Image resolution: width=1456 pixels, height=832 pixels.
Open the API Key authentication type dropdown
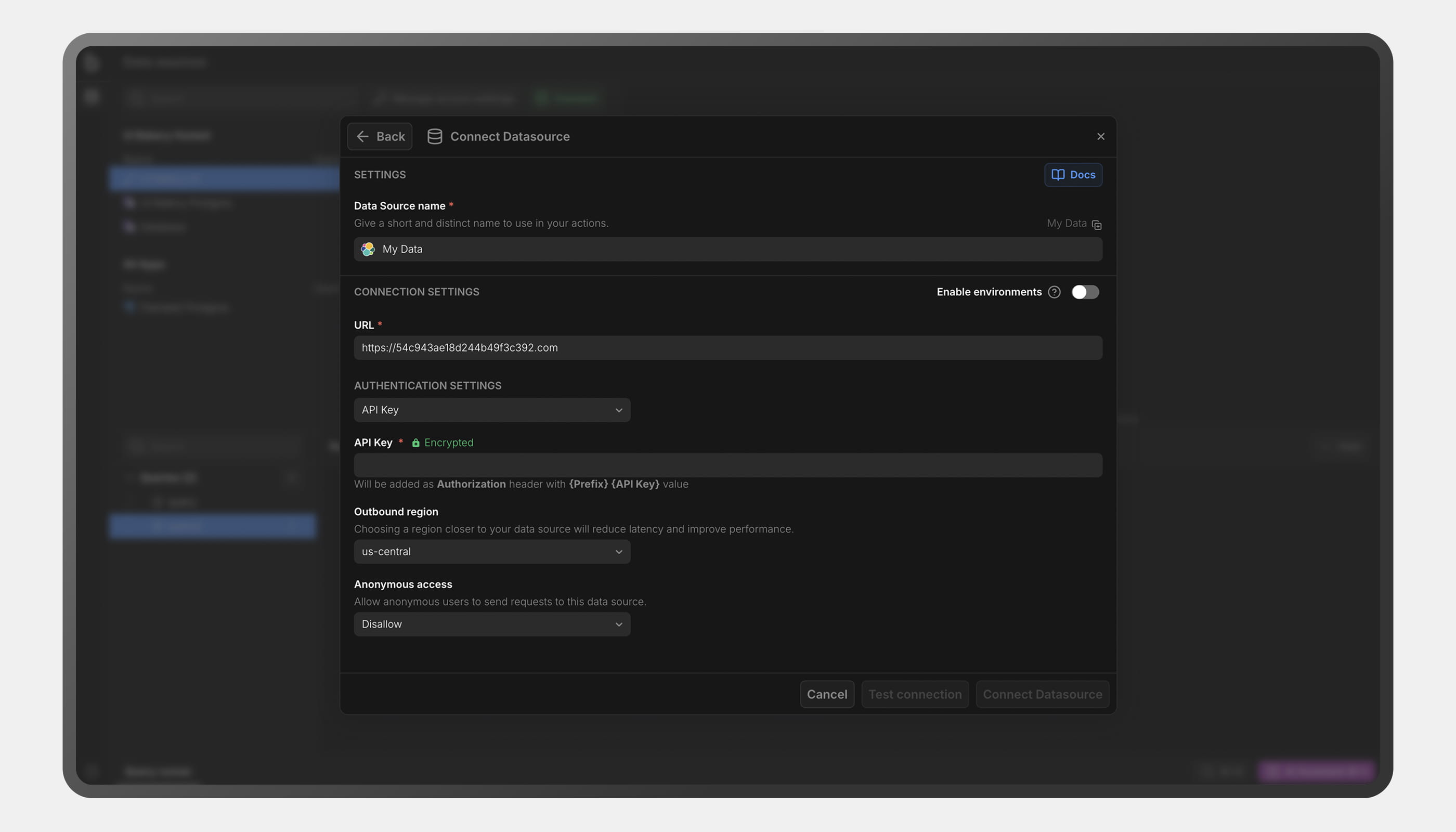point(492,410)
